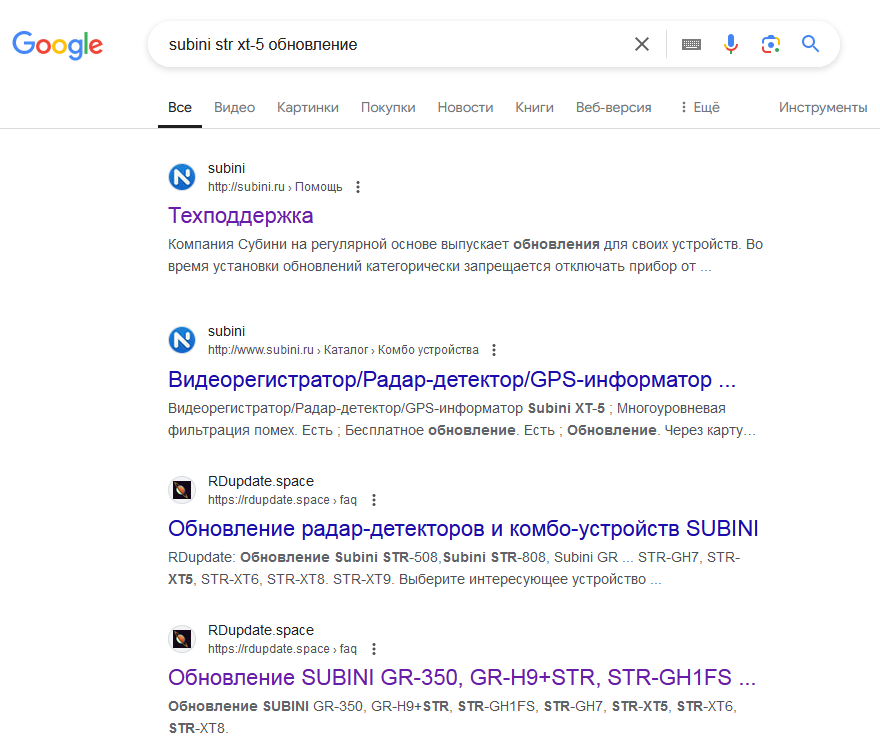Switch to the Картинки tab
Screen dimensions: 880x751
308,107
